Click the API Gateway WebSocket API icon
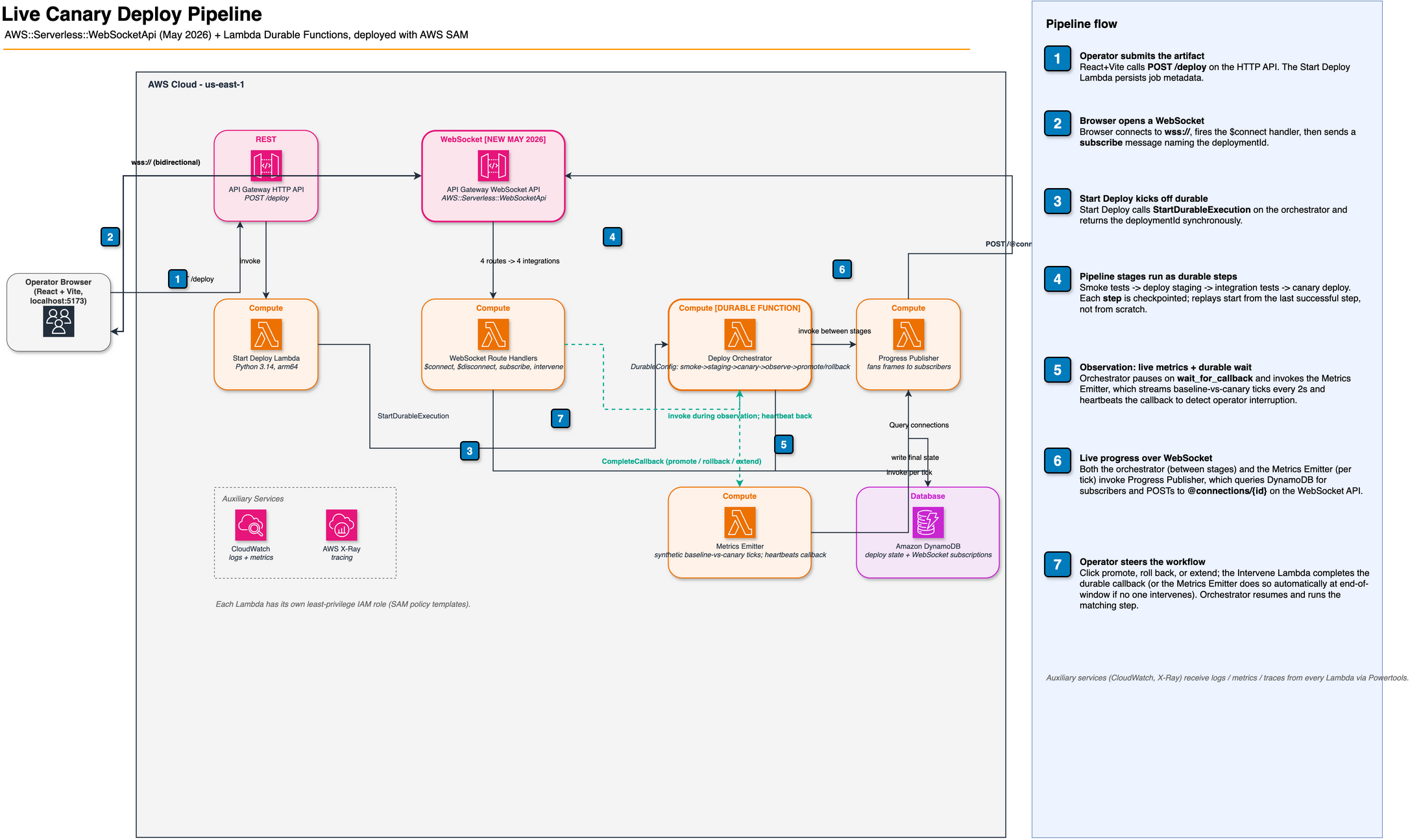Image resolution: width=1410 pixels, height=840 pixels. pyautogui.click(x=493, y=166)
